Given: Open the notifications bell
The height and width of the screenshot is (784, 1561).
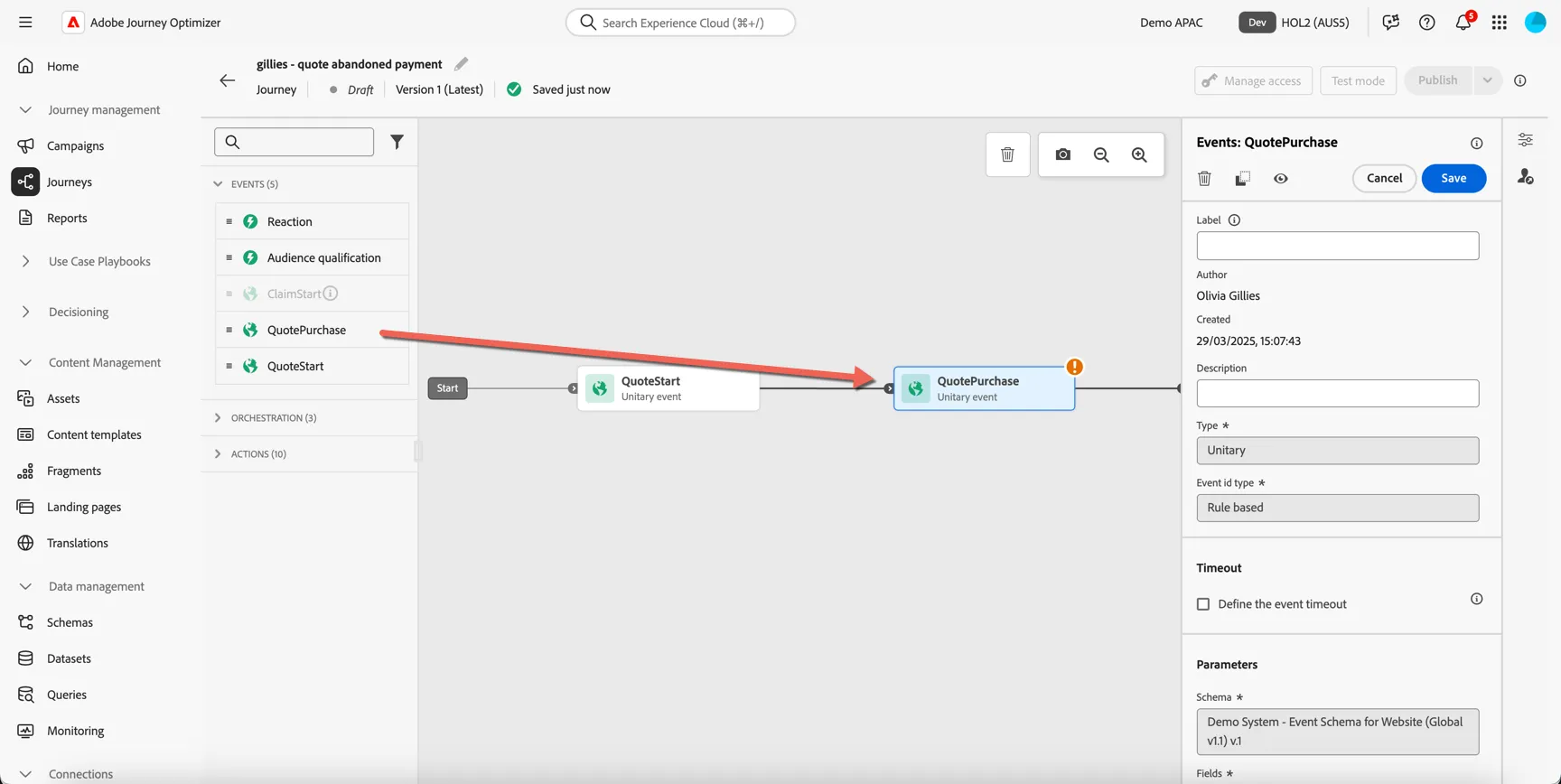Looking at the screenshot, I should (x=1463, y=23).
